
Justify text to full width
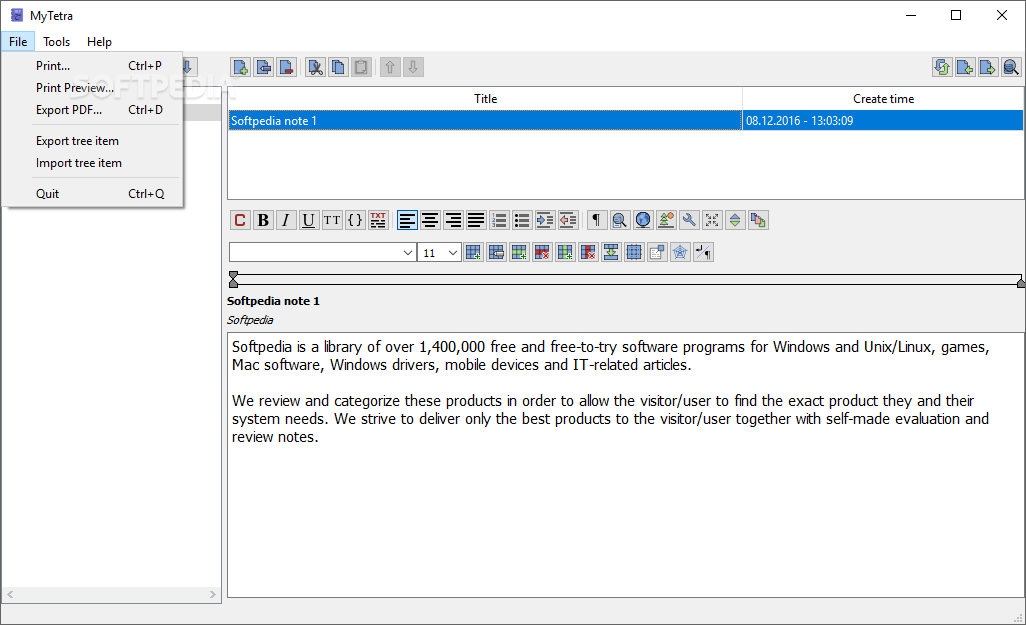[476, 220]
